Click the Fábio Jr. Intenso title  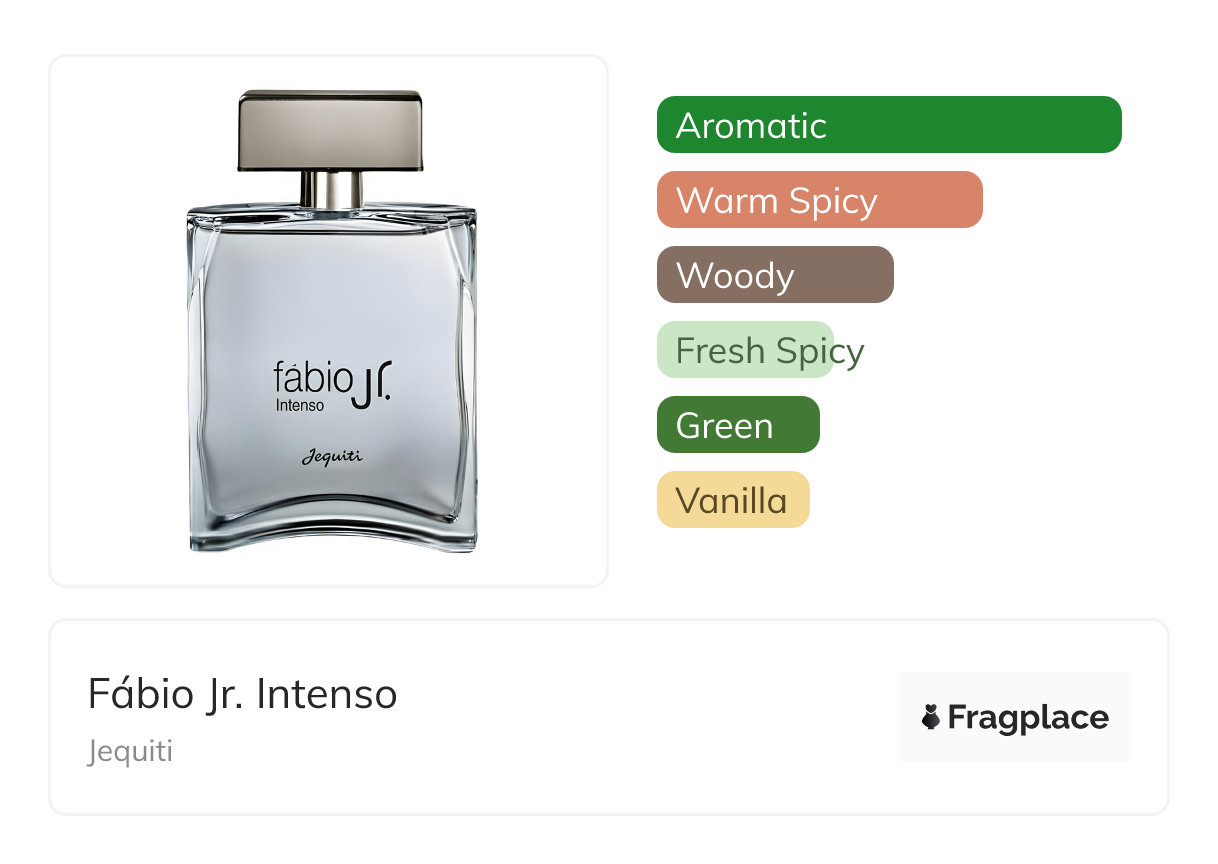[x=243, y=694]
